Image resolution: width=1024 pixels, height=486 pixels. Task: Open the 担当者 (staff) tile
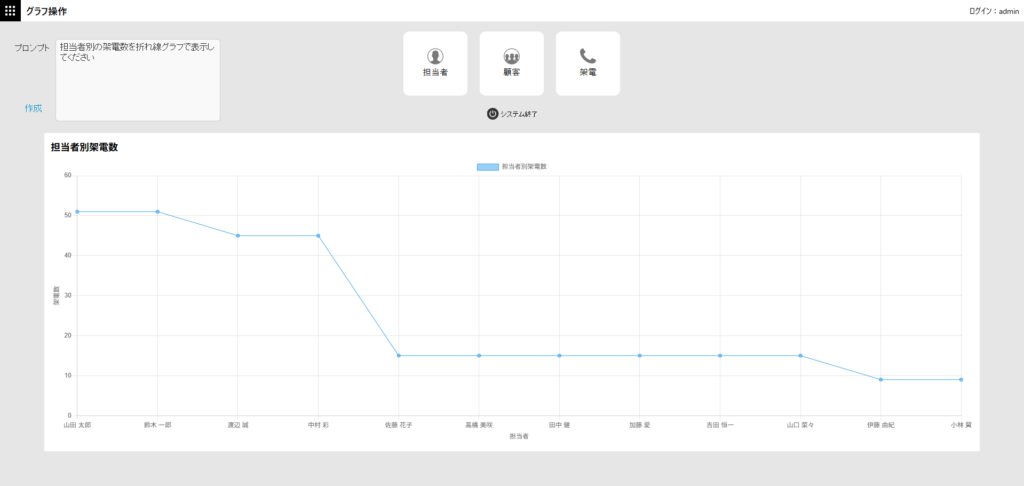(x=435, y=63)
